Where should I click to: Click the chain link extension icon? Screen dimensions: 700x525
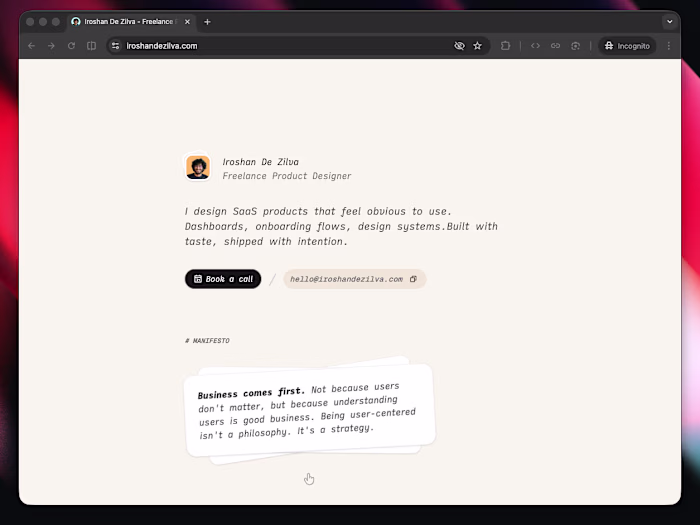coord(555,46)
